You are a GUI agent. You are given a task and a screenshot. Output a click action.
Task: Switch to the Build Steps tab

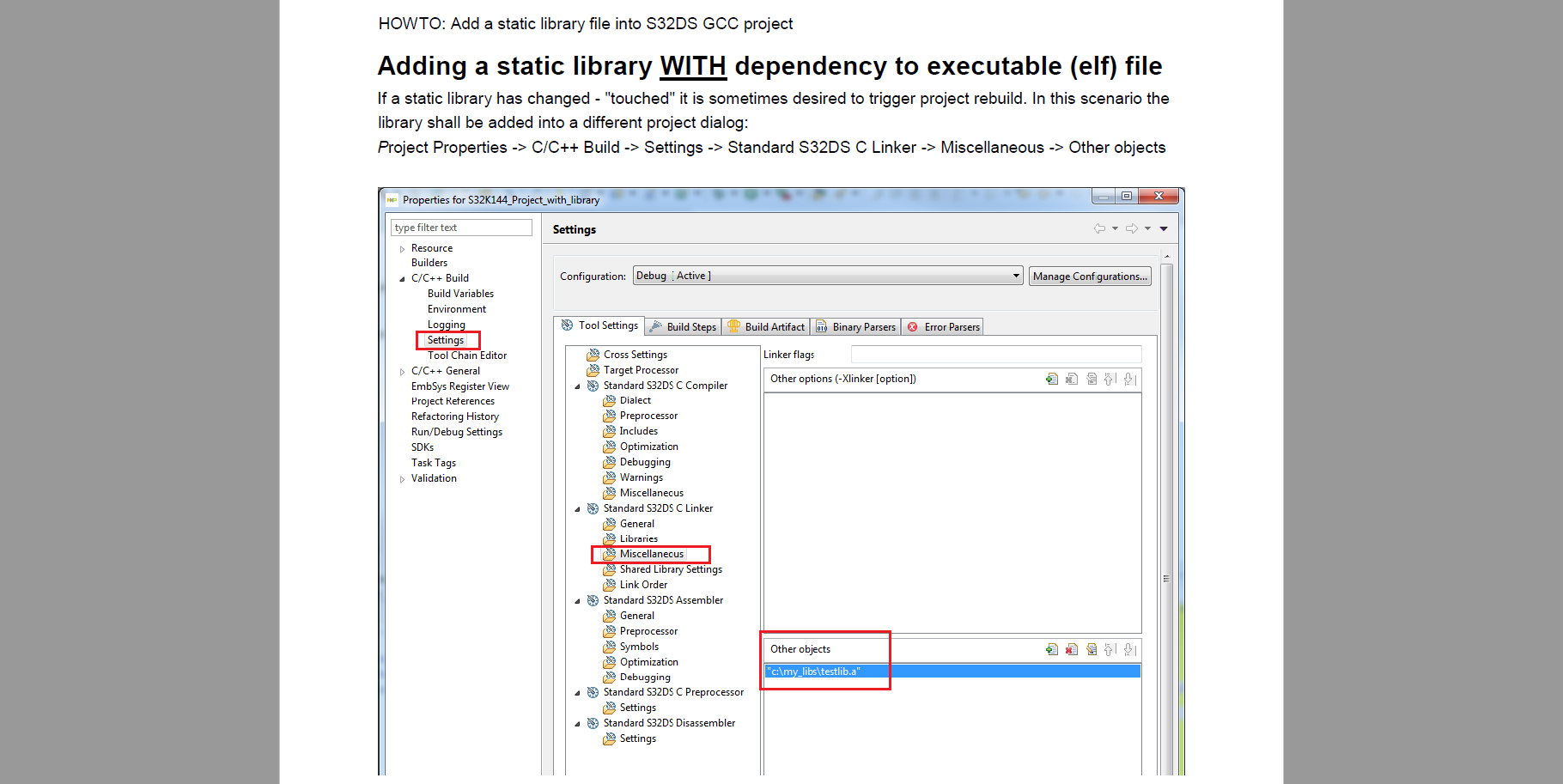click(x=683, y=327)
